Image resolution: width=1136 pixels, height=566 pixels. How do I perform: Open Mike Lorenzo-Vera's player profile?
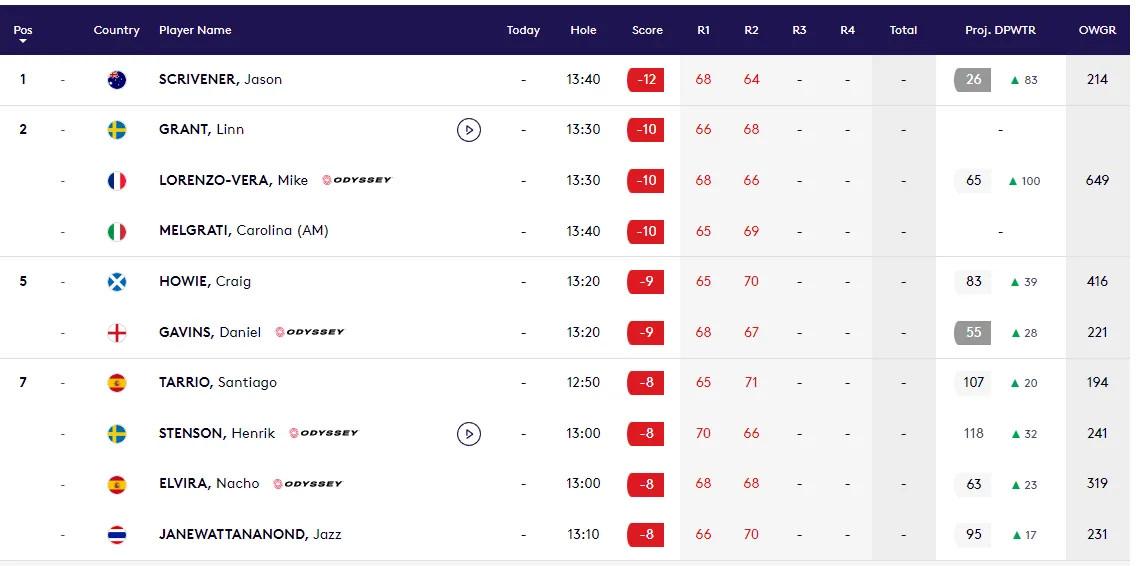click(233, 180)
